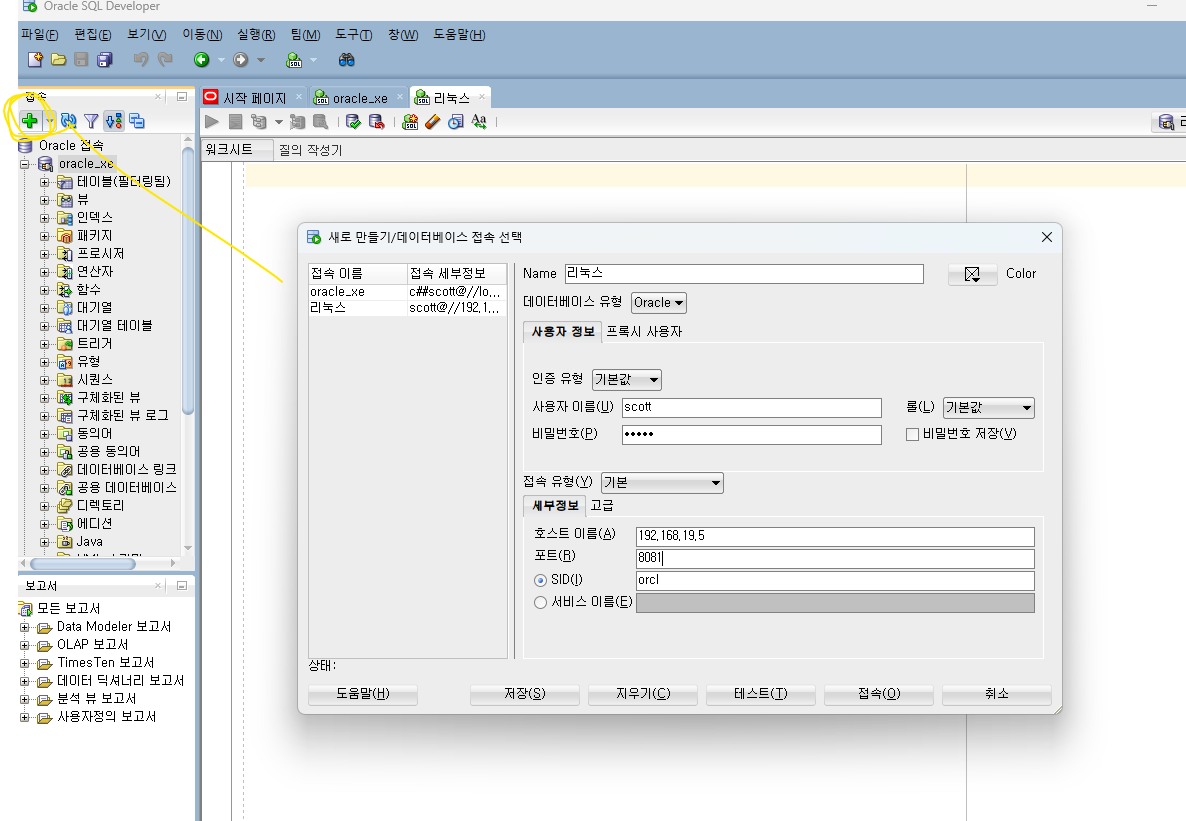Collapse the oracle_xe connection node

coord(25,164)
